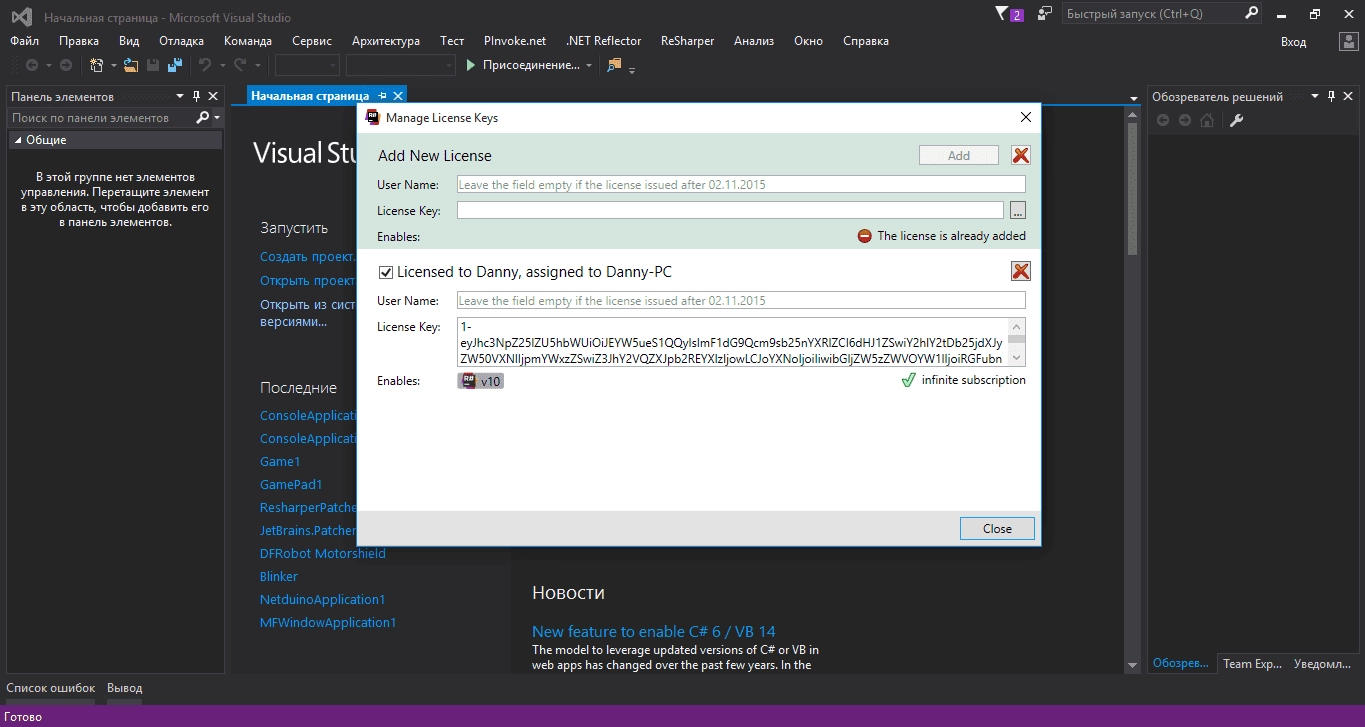This screenshot has height=727, width=1365.
Task: Delete the Danny license with red X
Action: click(1020, 271)
